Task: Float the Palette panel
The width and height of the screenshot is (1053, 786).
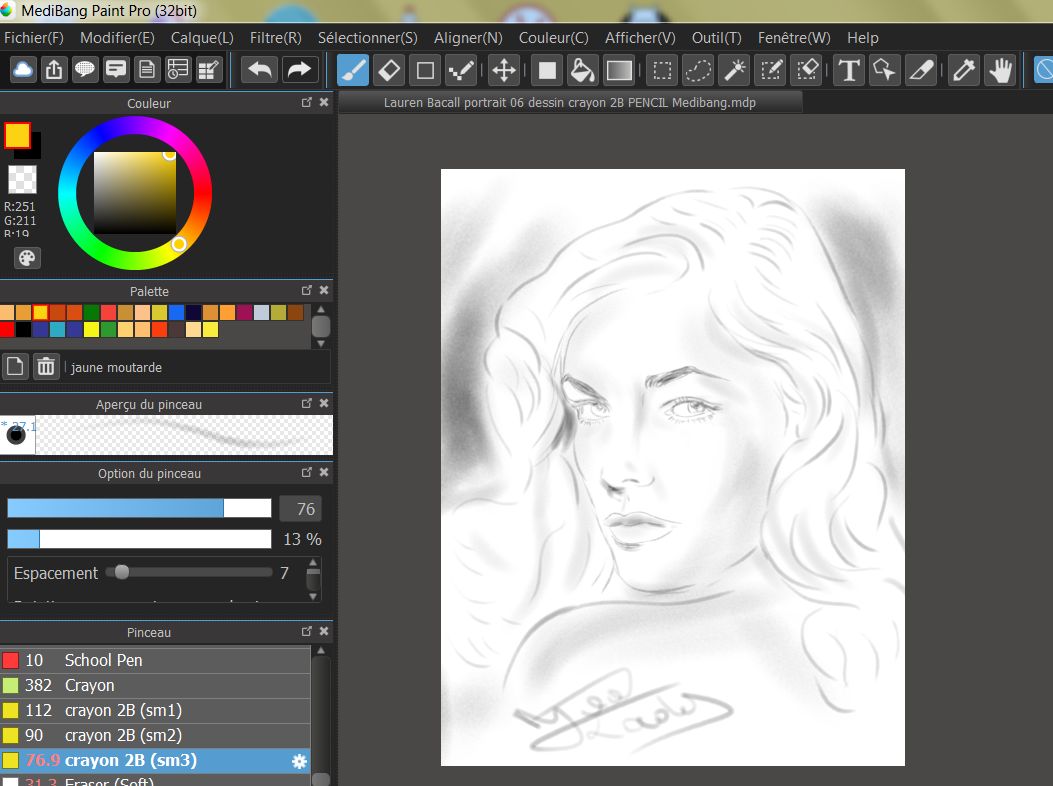Action: [x=306, y=290]
